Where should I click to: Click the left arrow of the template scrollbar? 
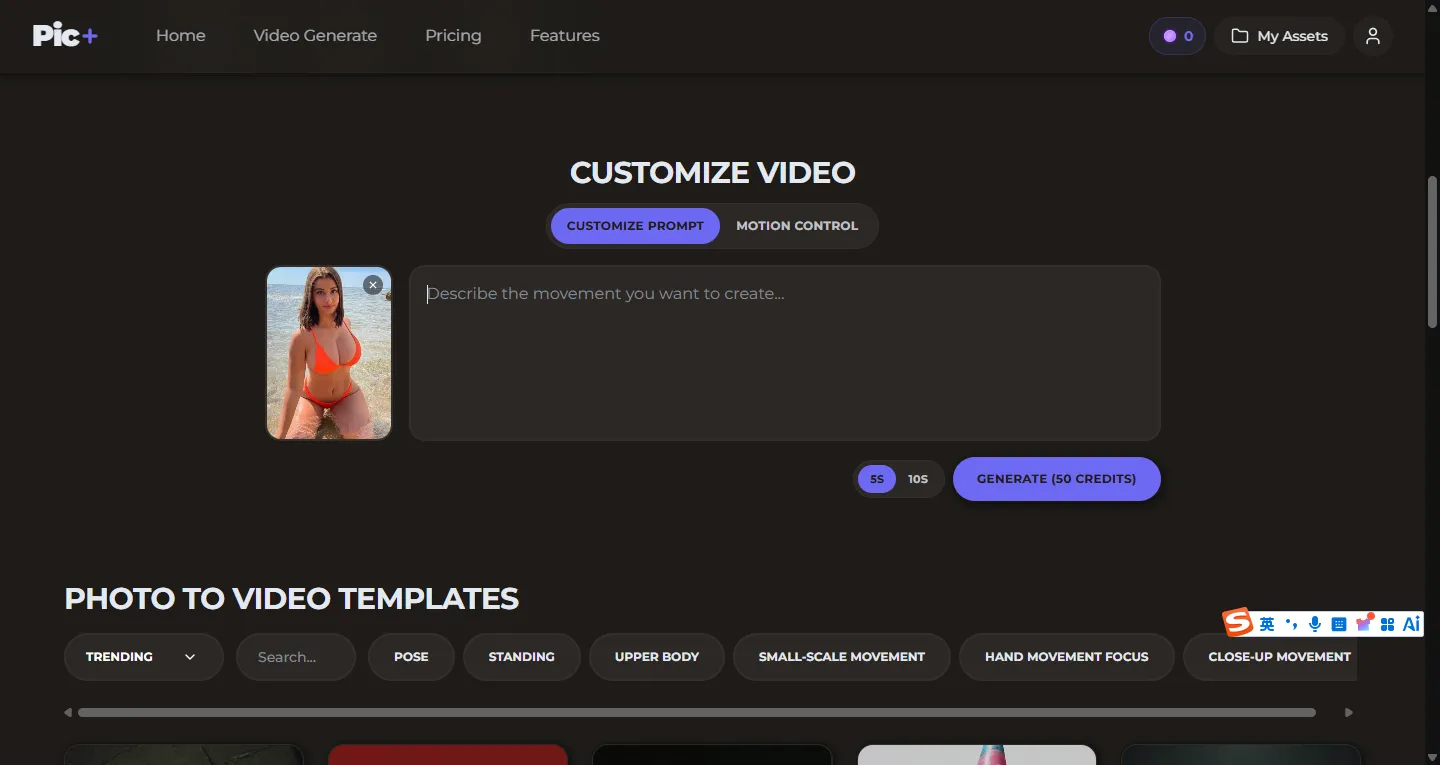click(x=68, y=713)
